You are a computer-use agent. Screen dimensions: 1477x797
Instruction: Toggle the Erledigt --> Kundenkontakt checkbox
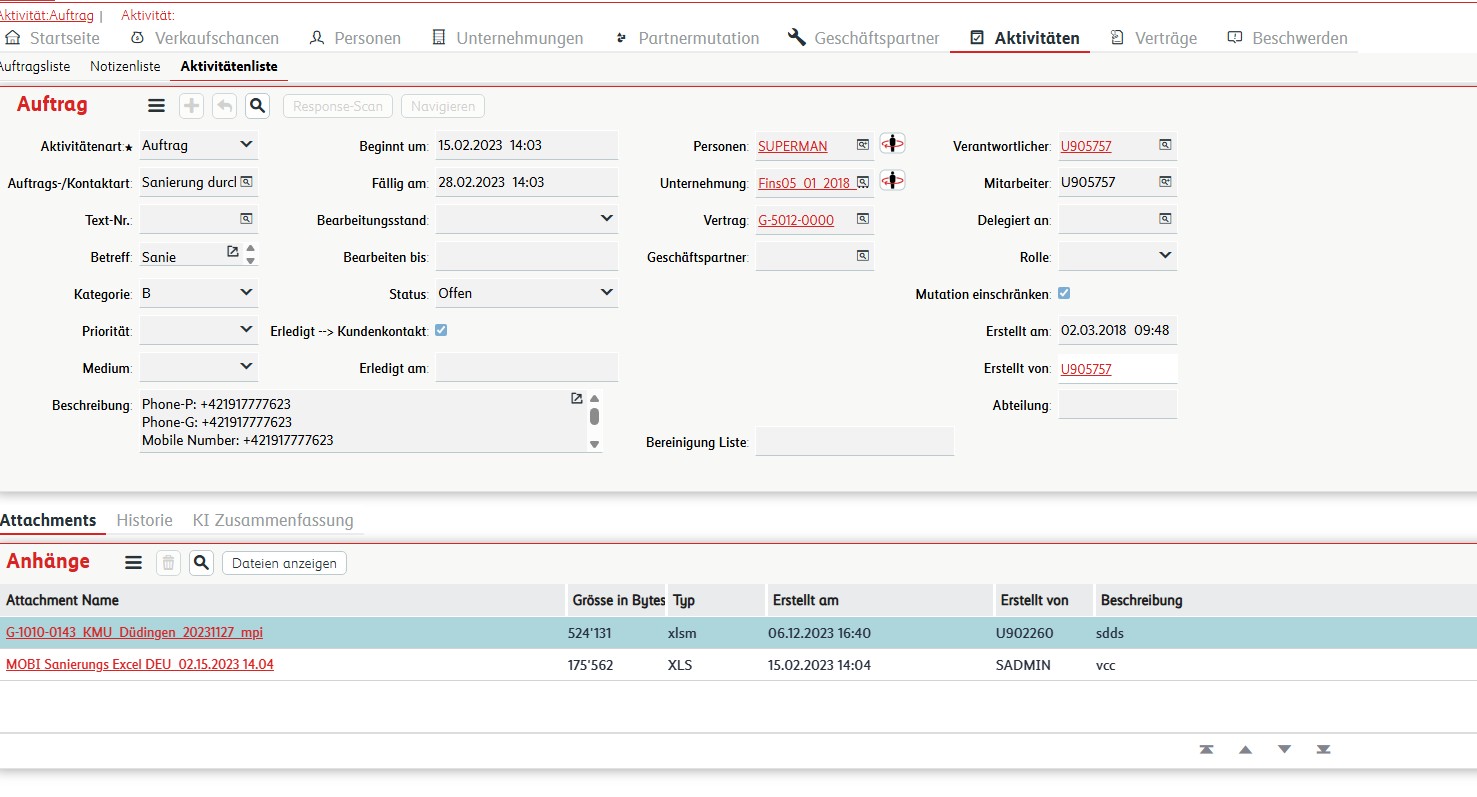click(x=441, y=330)
